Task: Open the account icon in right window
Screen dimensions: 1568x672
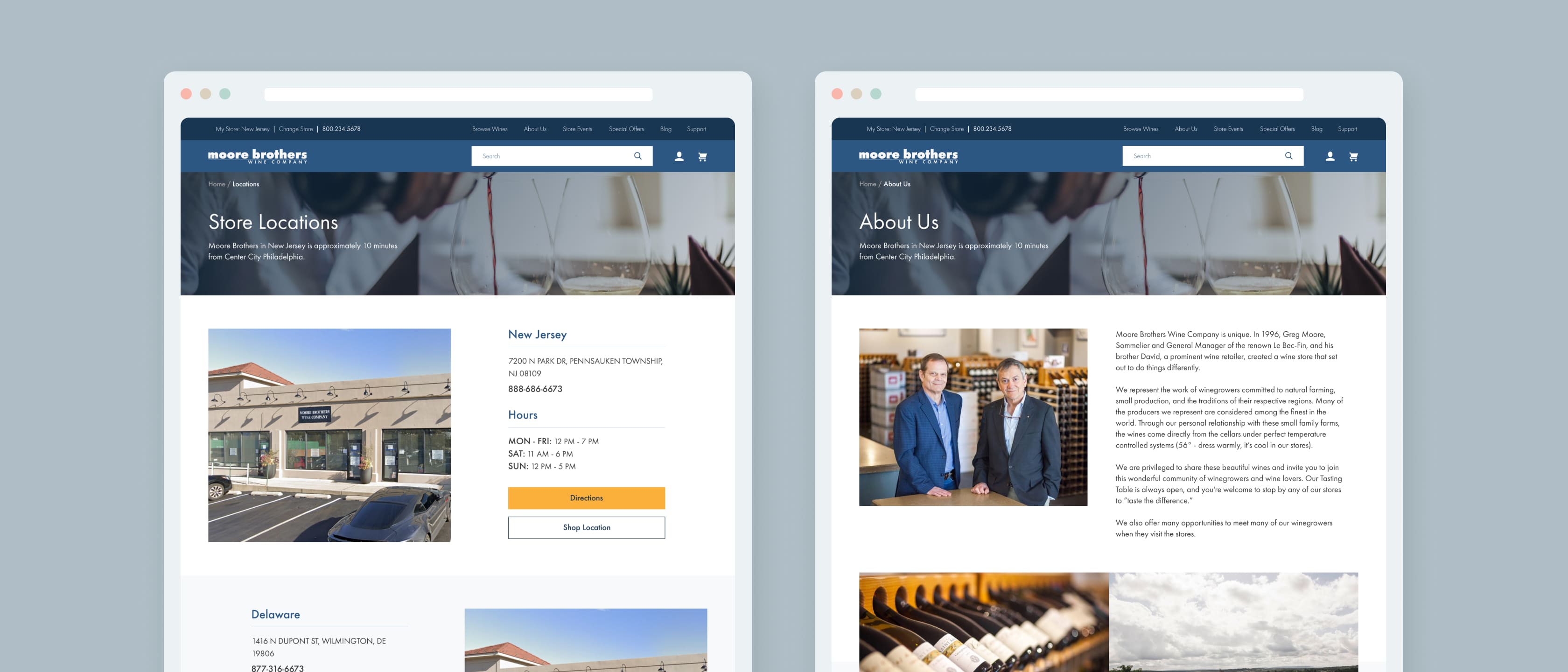Action: 1330,156
